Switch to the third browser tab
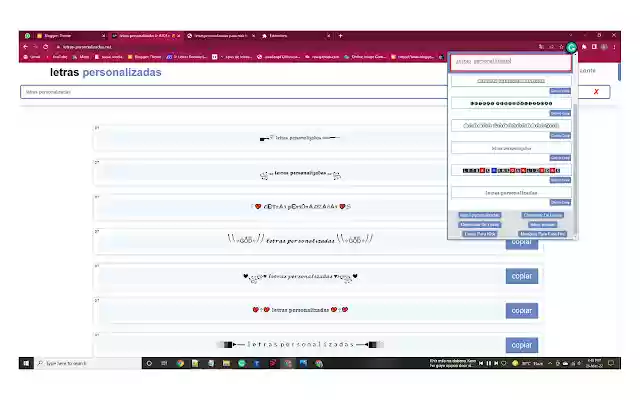The width and height of the screenshot is (640, 400). 220,36
